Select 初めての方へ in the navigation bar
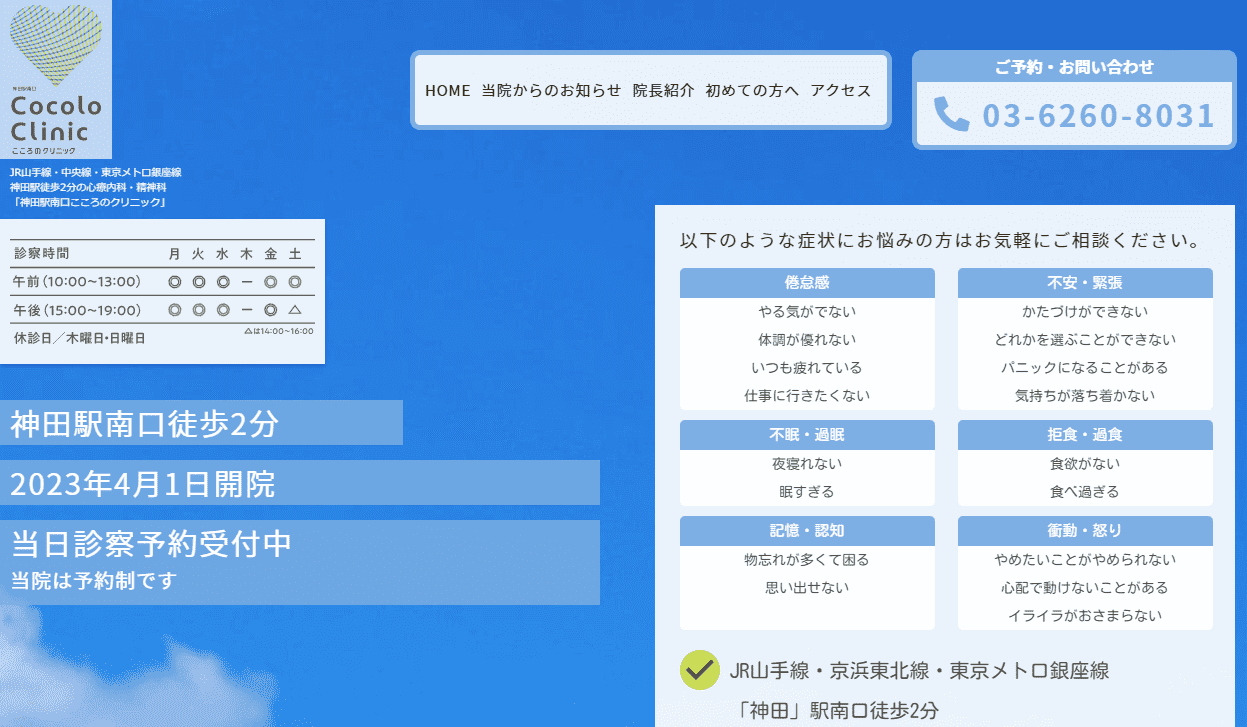1247x727 pixels. (752, 90)
